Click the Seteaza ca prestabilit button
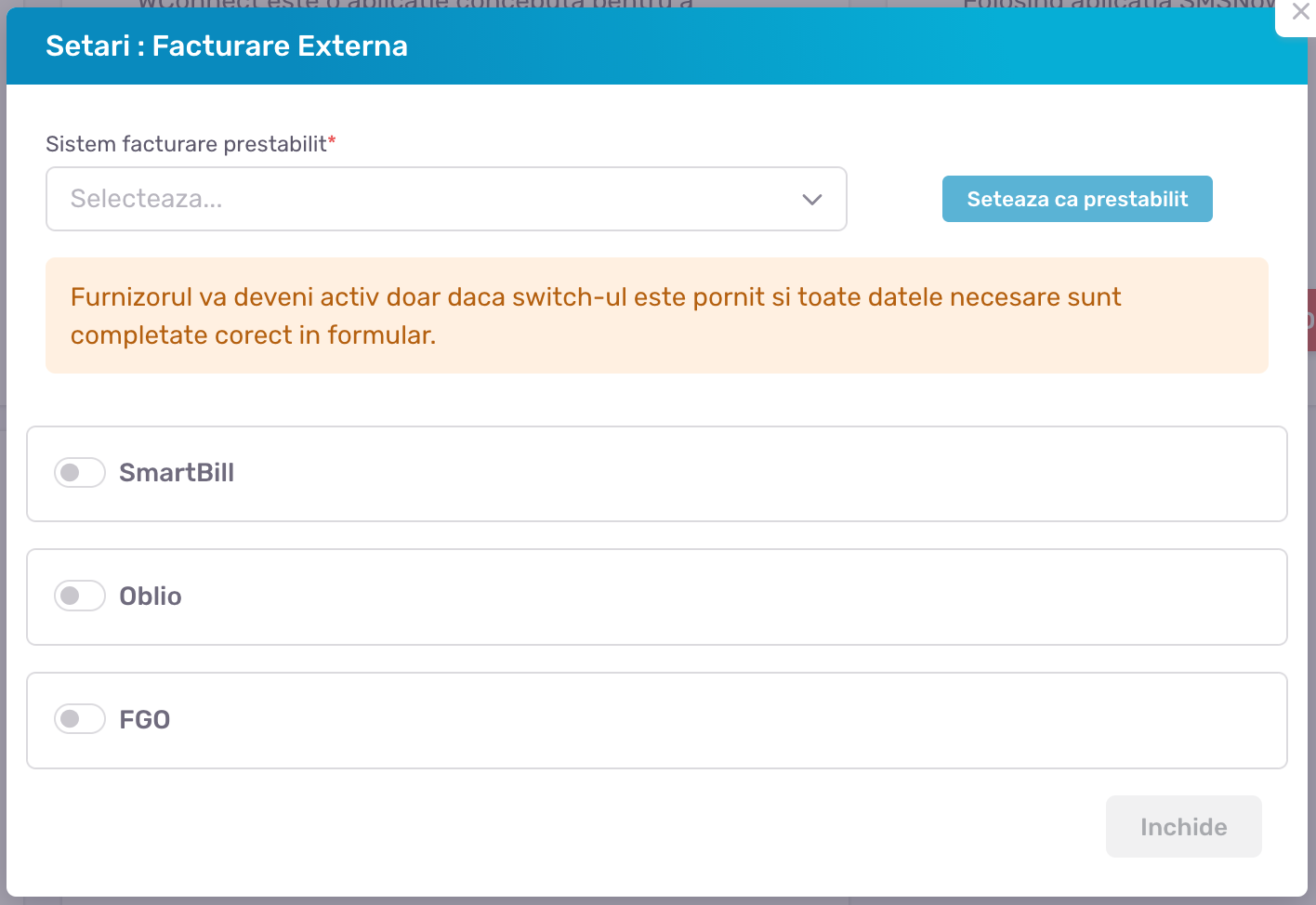Screen dimensions: 1316x905 click(x=1077, y=199)
